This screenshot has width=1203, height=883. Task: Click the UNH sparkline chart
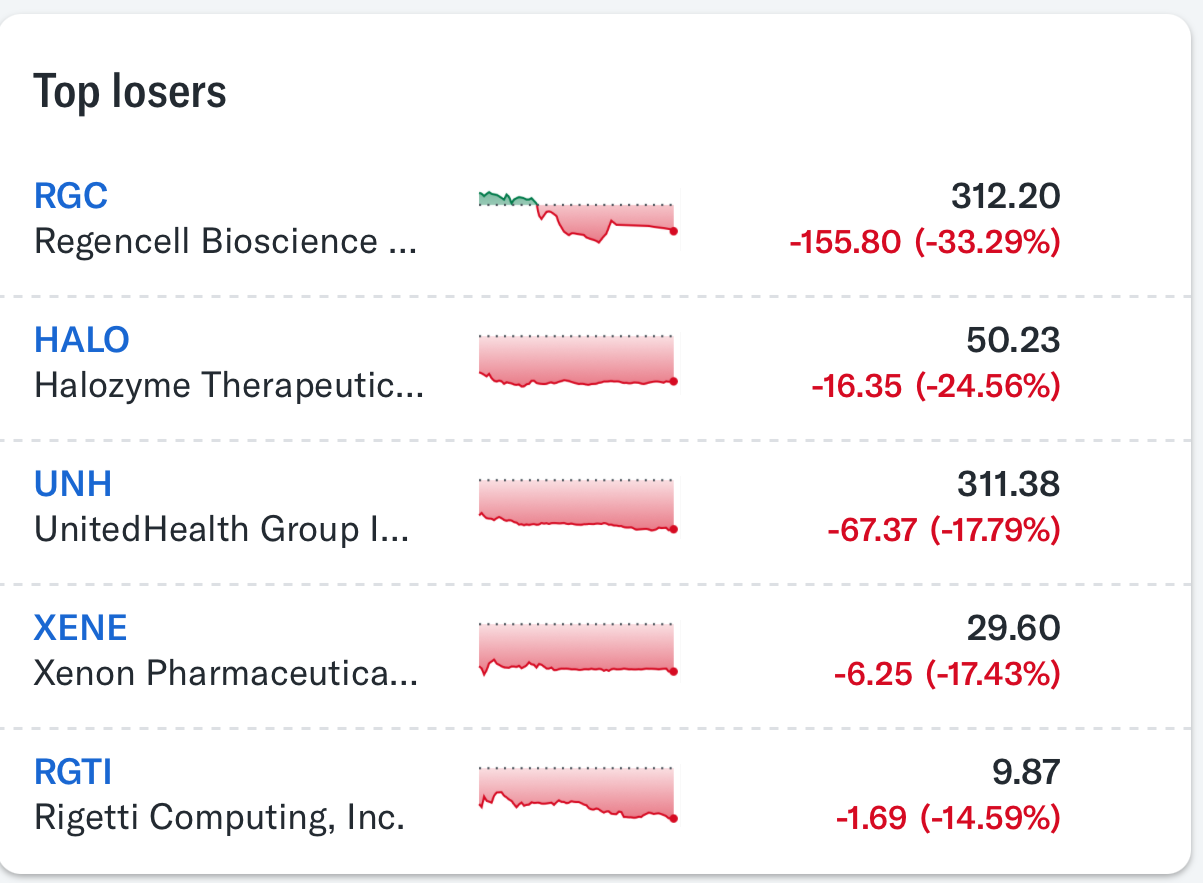[x=579, y=505]
